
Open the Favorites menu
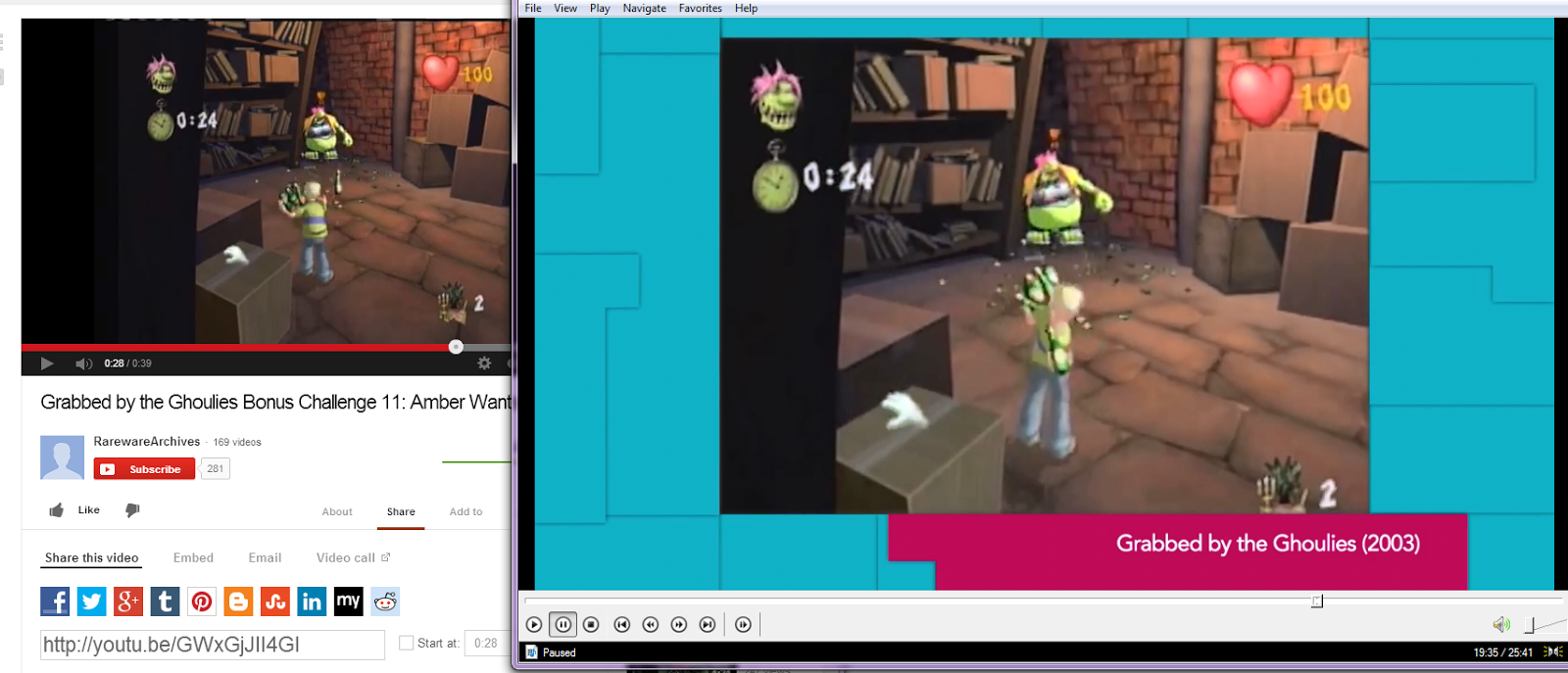pos(700,8)
